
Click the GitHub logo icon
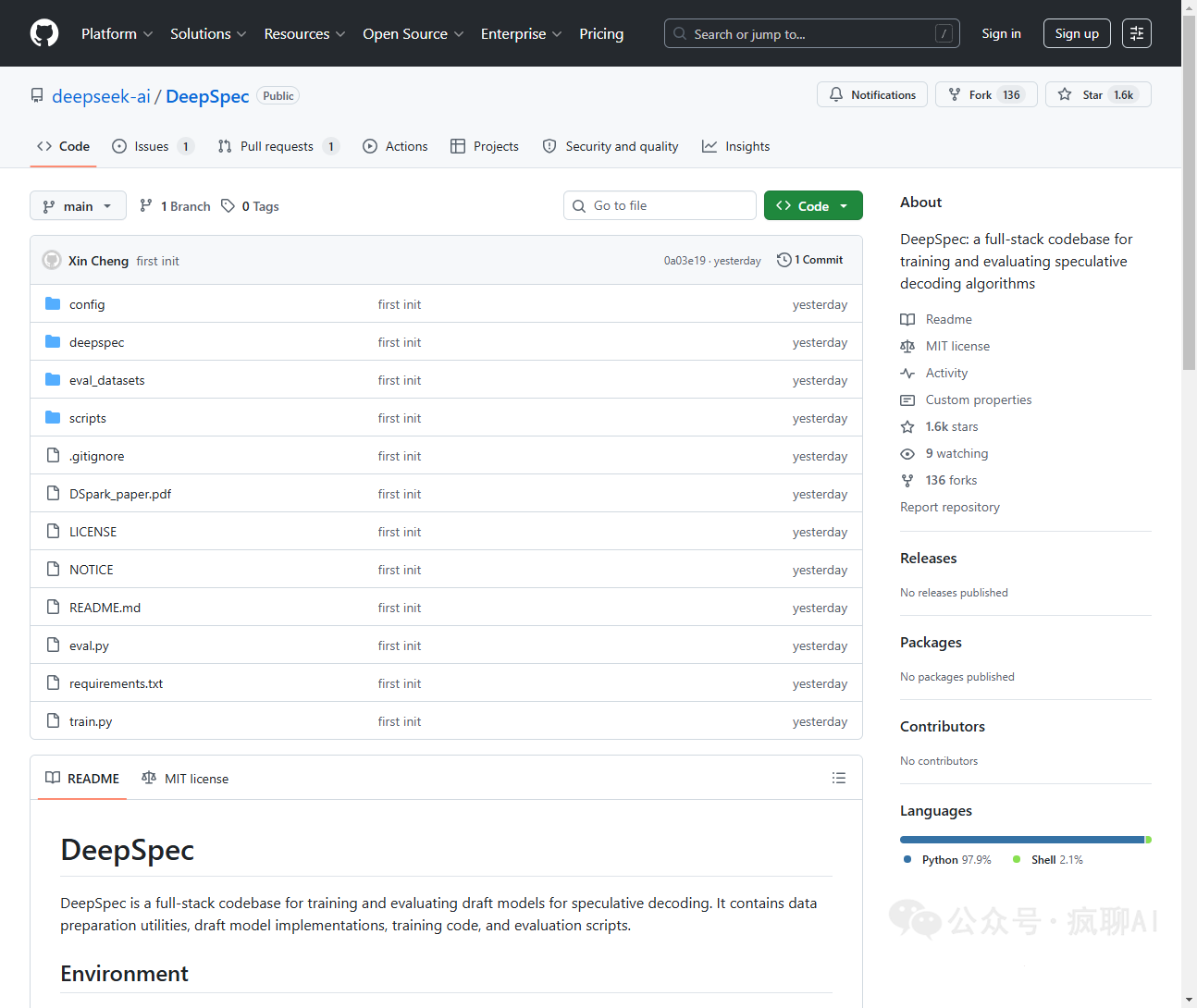point(44,33)
